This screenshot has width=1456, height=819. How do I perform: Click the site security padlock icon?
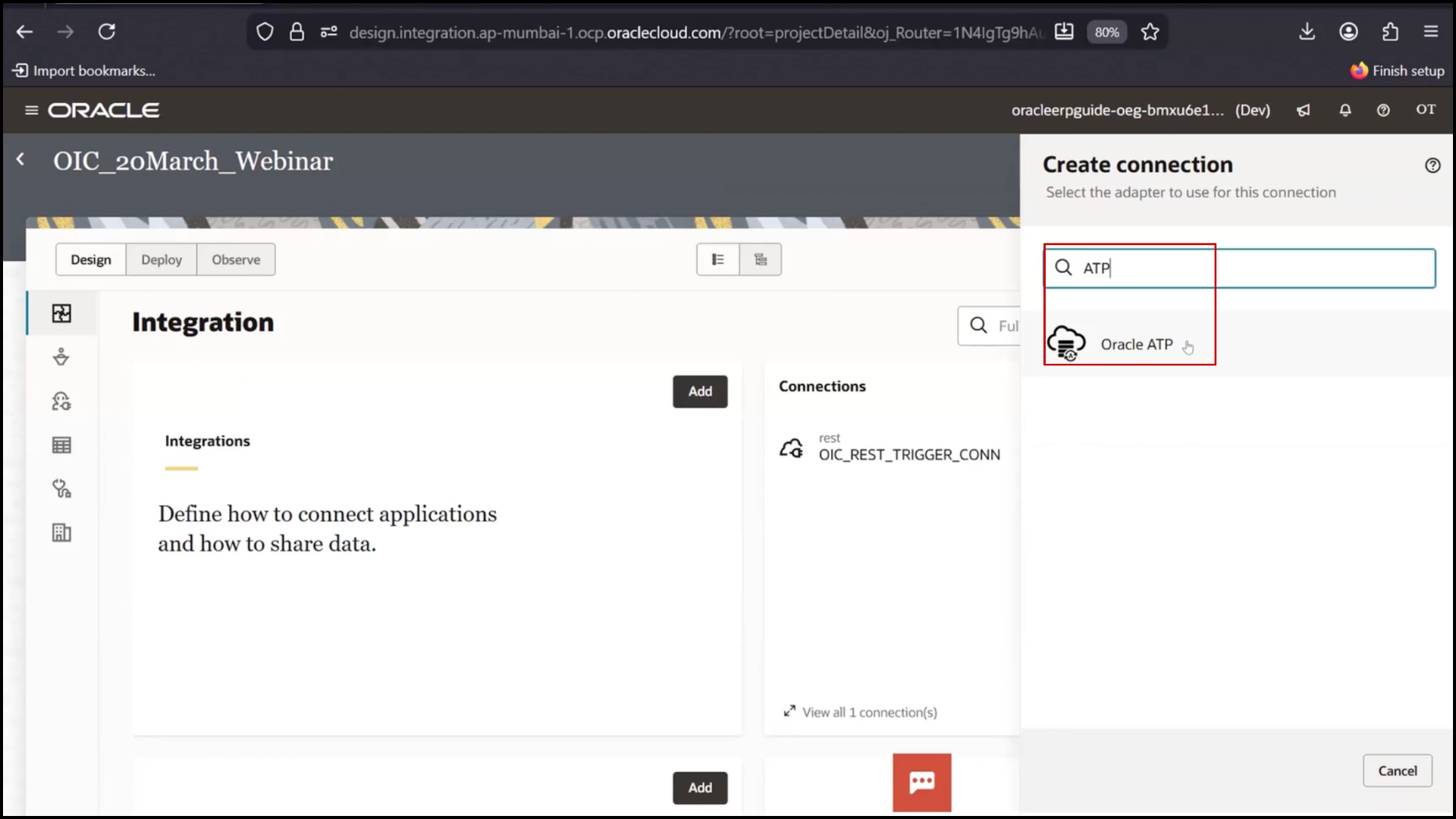pos(297,32)
